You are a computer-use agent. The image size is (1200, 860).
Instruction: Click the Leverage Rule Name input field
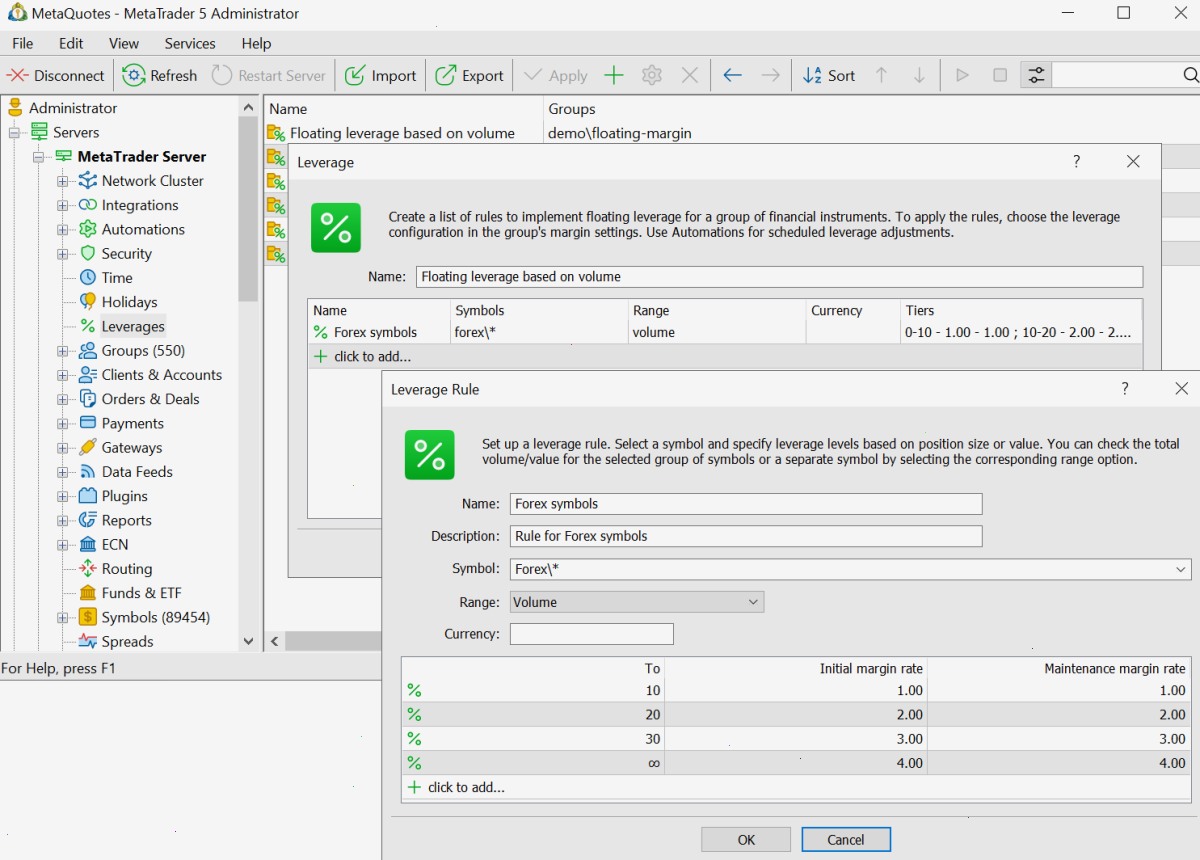click(746, 504)
